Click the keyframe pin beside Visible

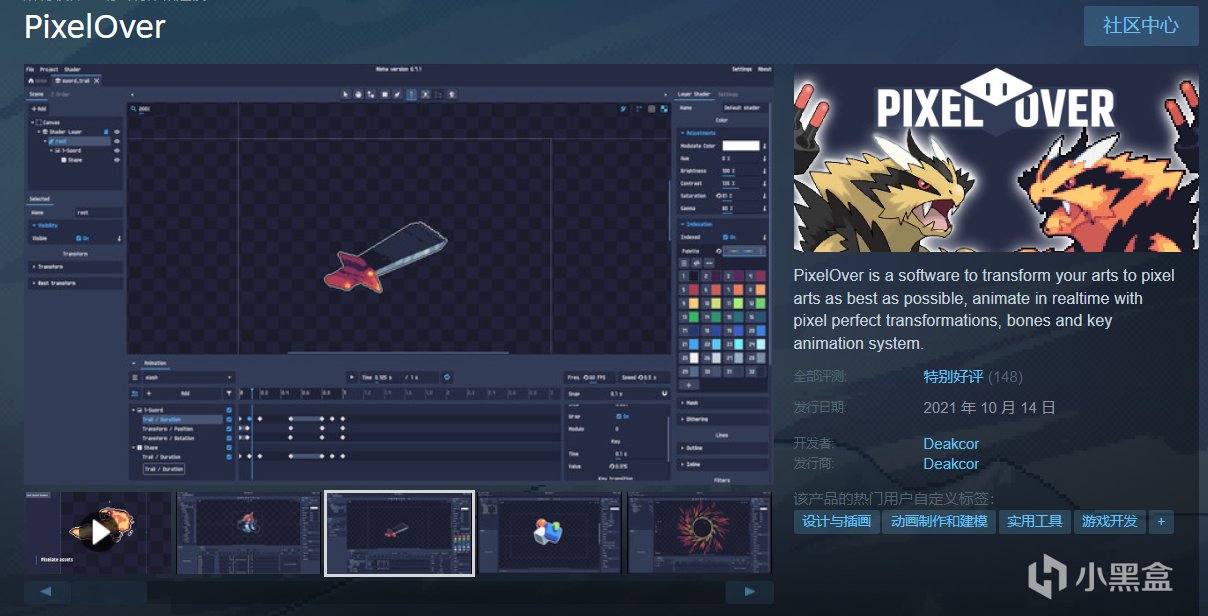pyautogui.click(x=119, y=239)
